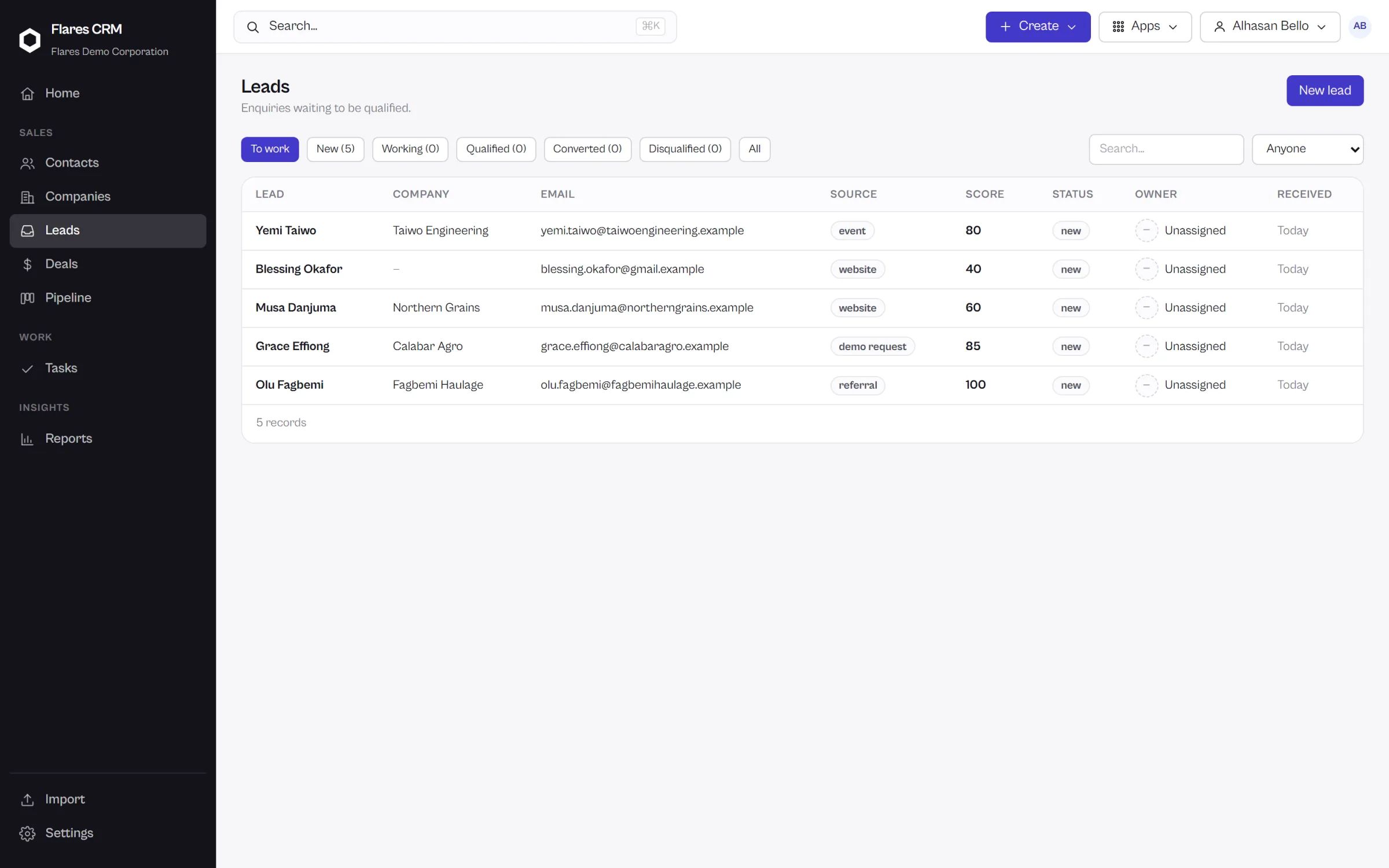1389x868 pixels.
Task: Click the Settings gear icon
Action: coord(27,833)
